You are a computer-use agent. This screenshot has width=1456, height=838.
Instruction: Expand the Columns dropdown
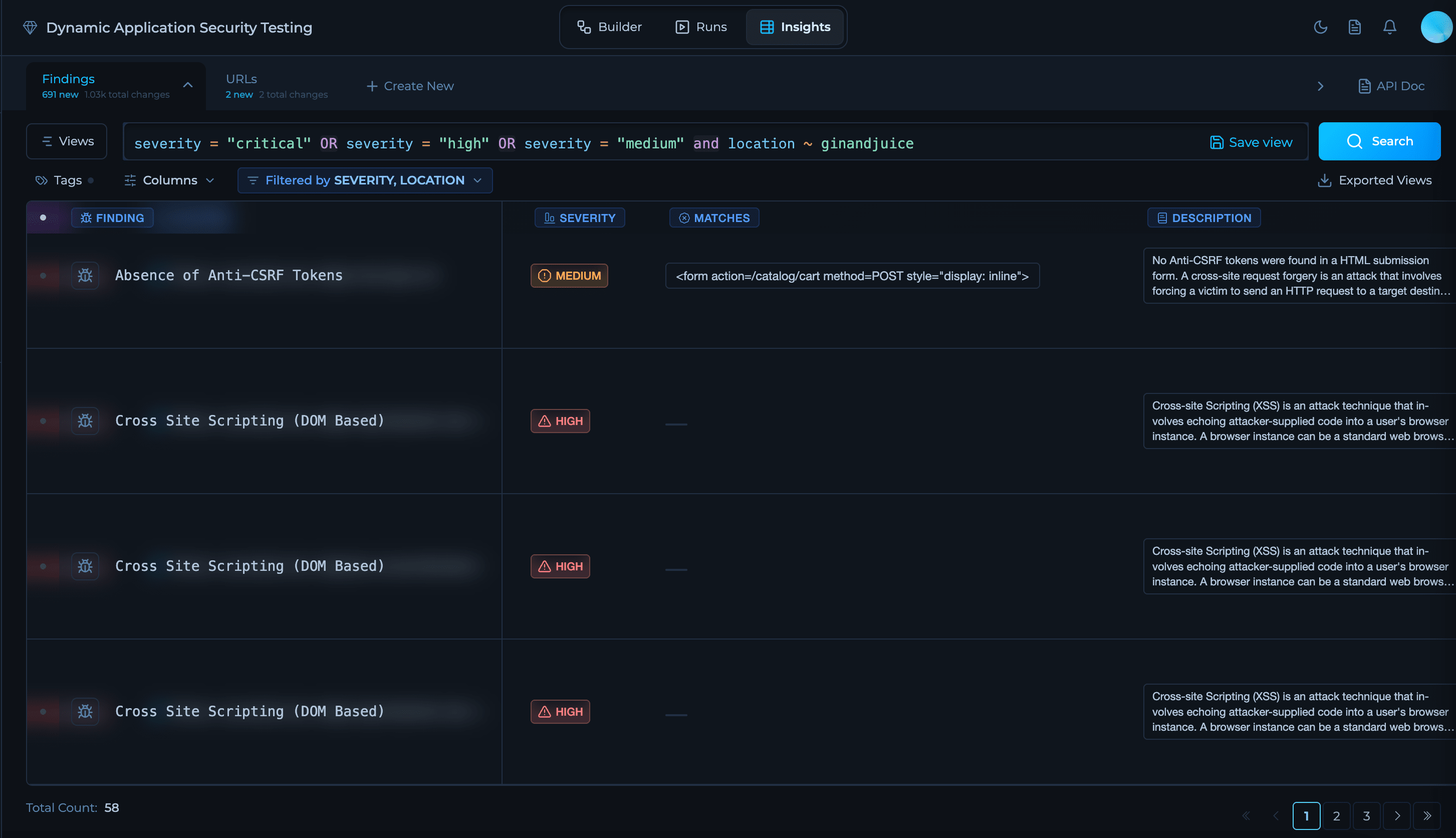[x=170, y=180]
